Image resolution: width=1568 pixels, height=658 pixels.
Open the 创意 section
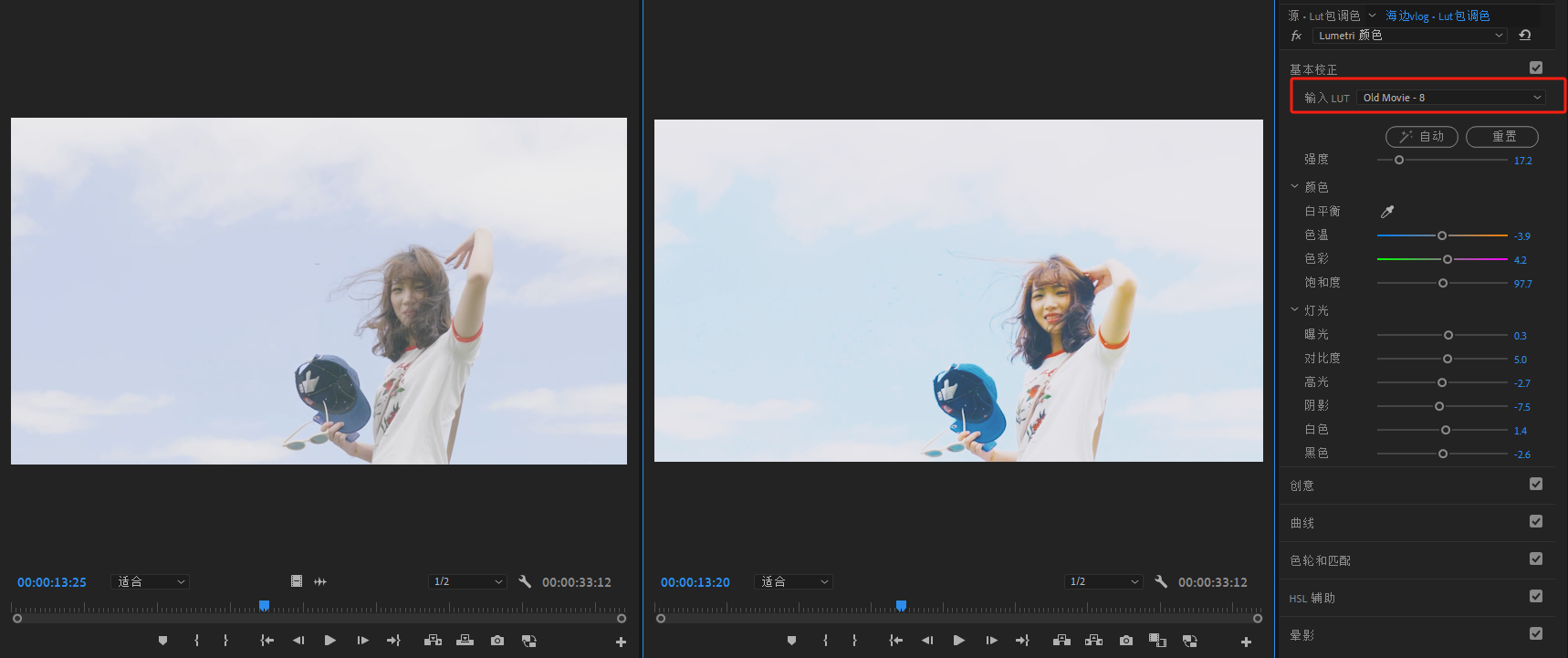1302,486
